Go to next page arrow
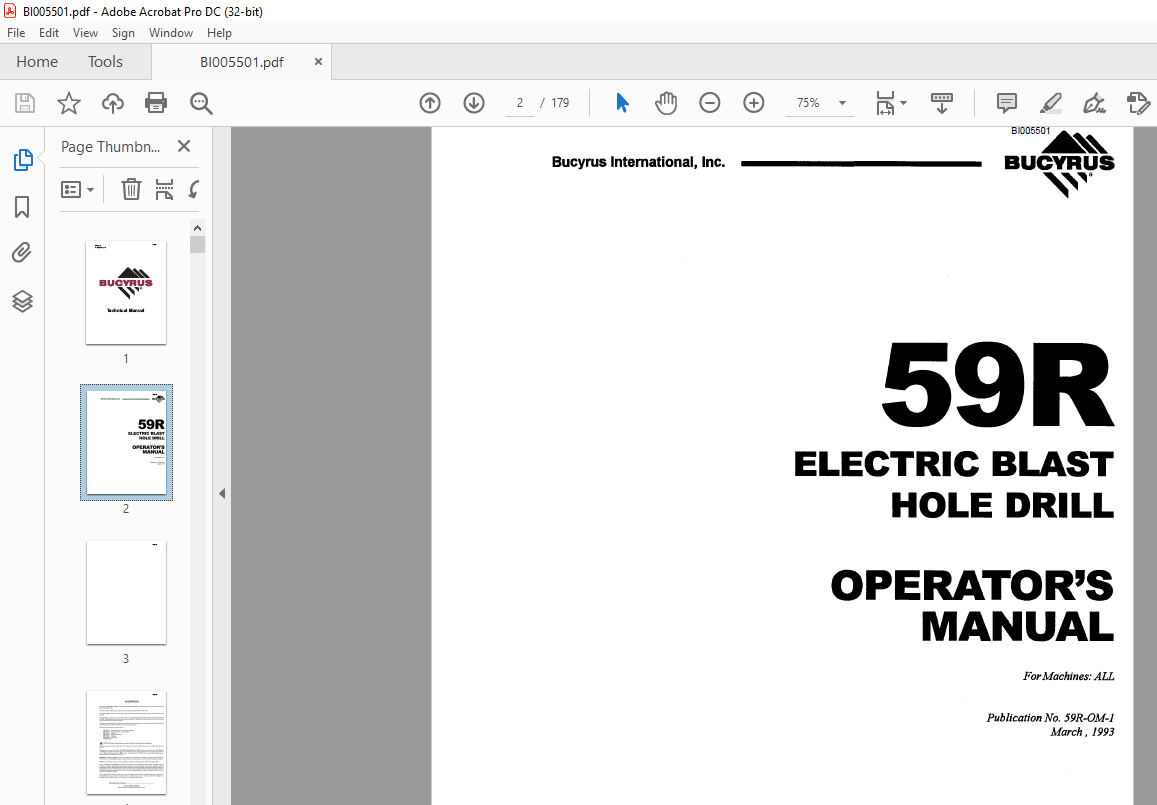Image resolution: width=1157 pixels, height=805 pixels. [x=474, y=103]
